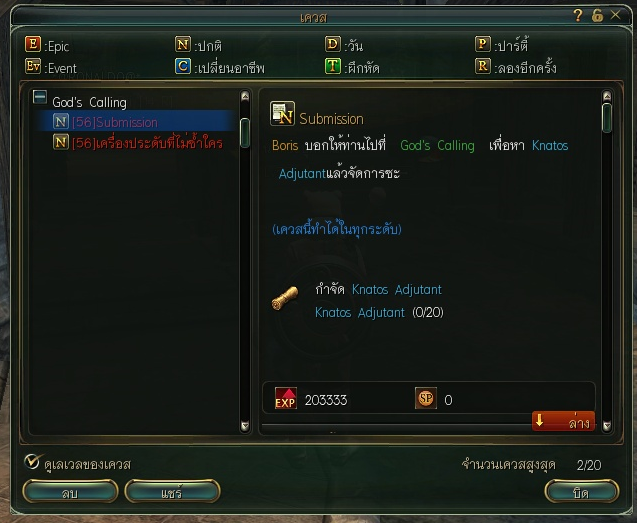Toggle the window lock icon
The image size is (637, 523).
597,15
